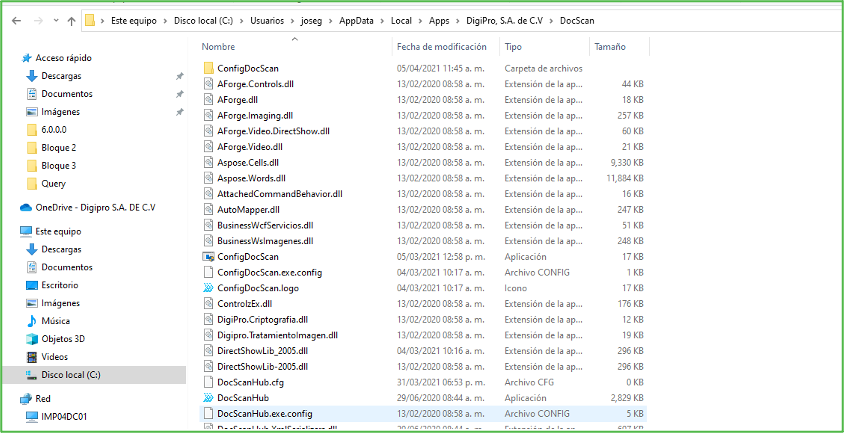The height and width of the screenshot is (434, 844).
Task: Expand the Red network node
Action: (x=12, y=398)
